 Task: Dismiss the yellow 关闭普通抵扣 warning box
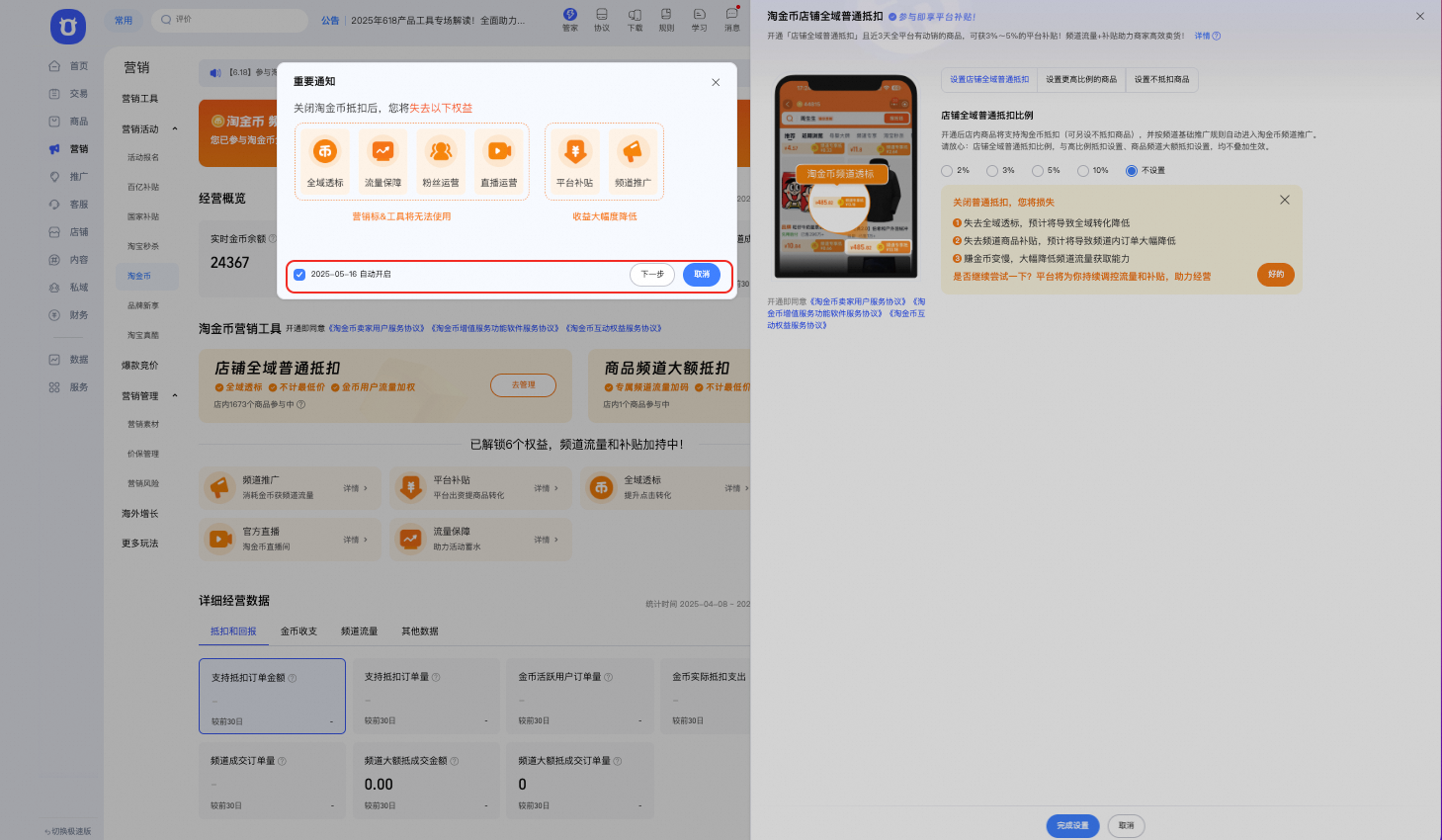(1285, 200)
